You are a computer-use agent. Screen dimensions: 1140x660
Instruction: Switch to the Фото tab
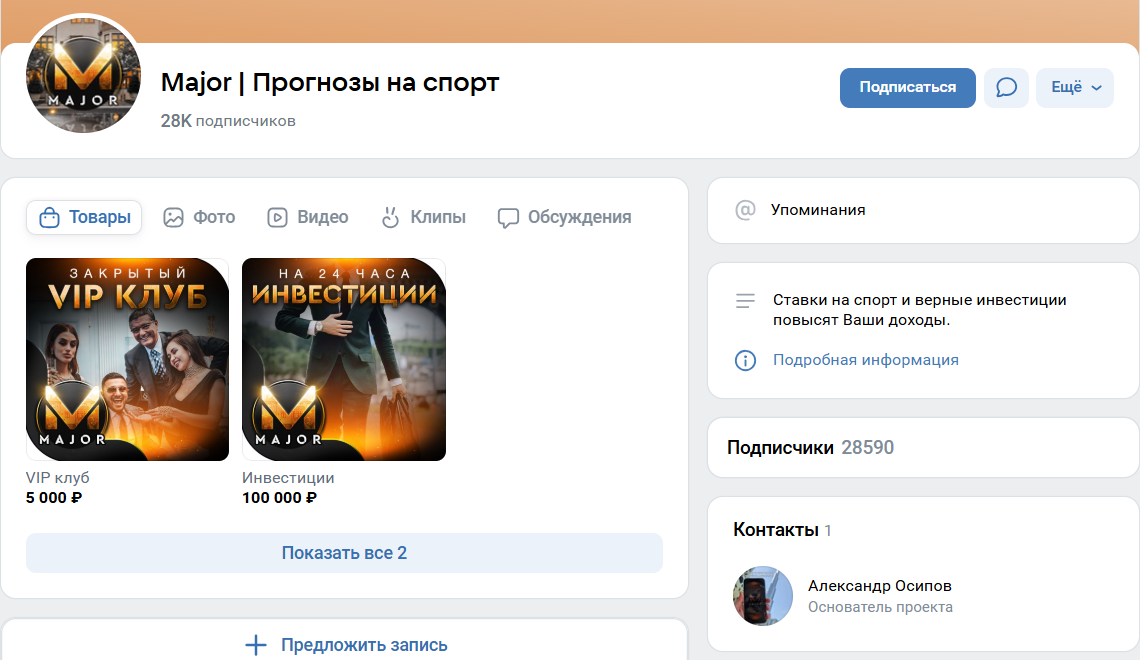pos(200,217)
